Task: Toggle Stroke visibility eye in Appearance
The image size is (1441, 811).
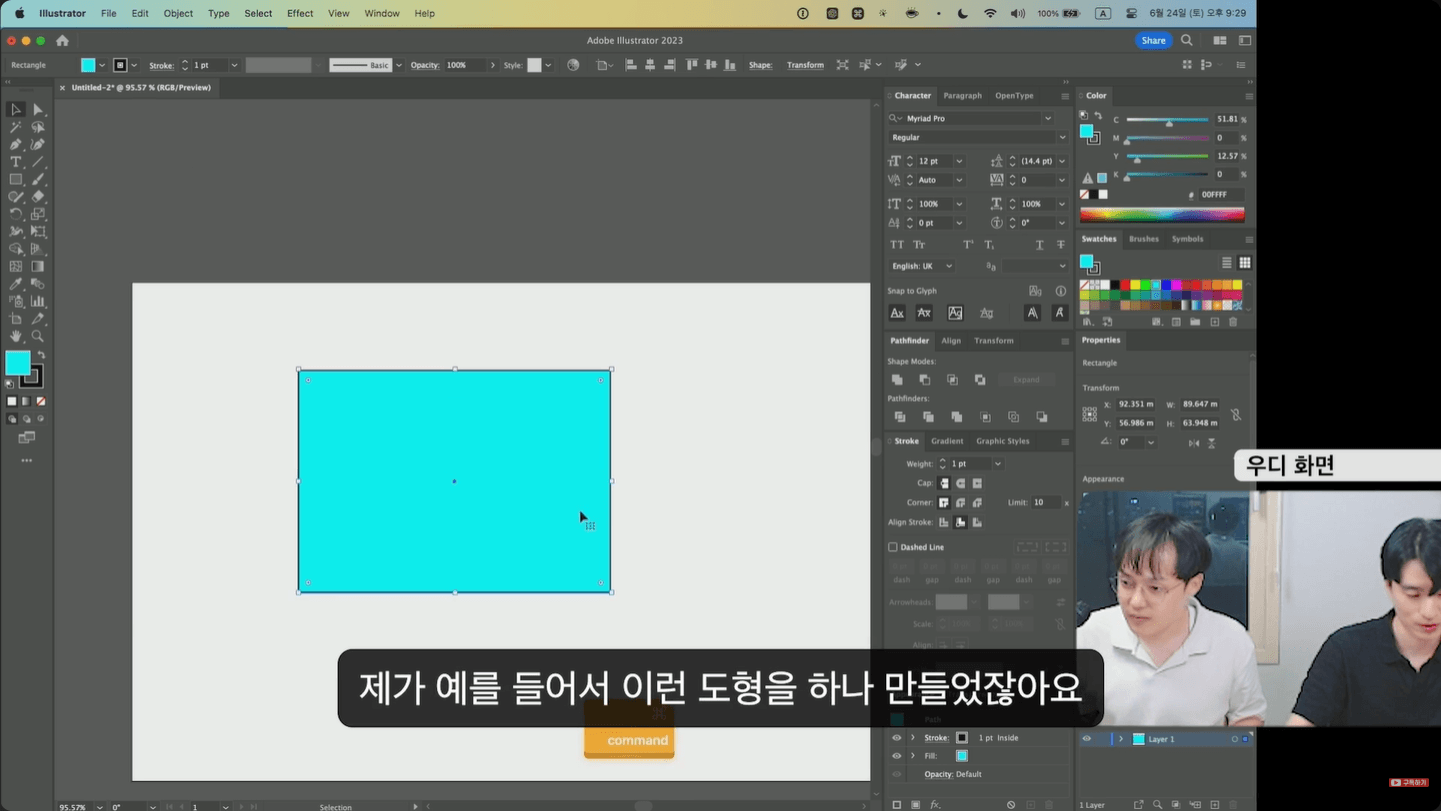Action: point(896,738)
